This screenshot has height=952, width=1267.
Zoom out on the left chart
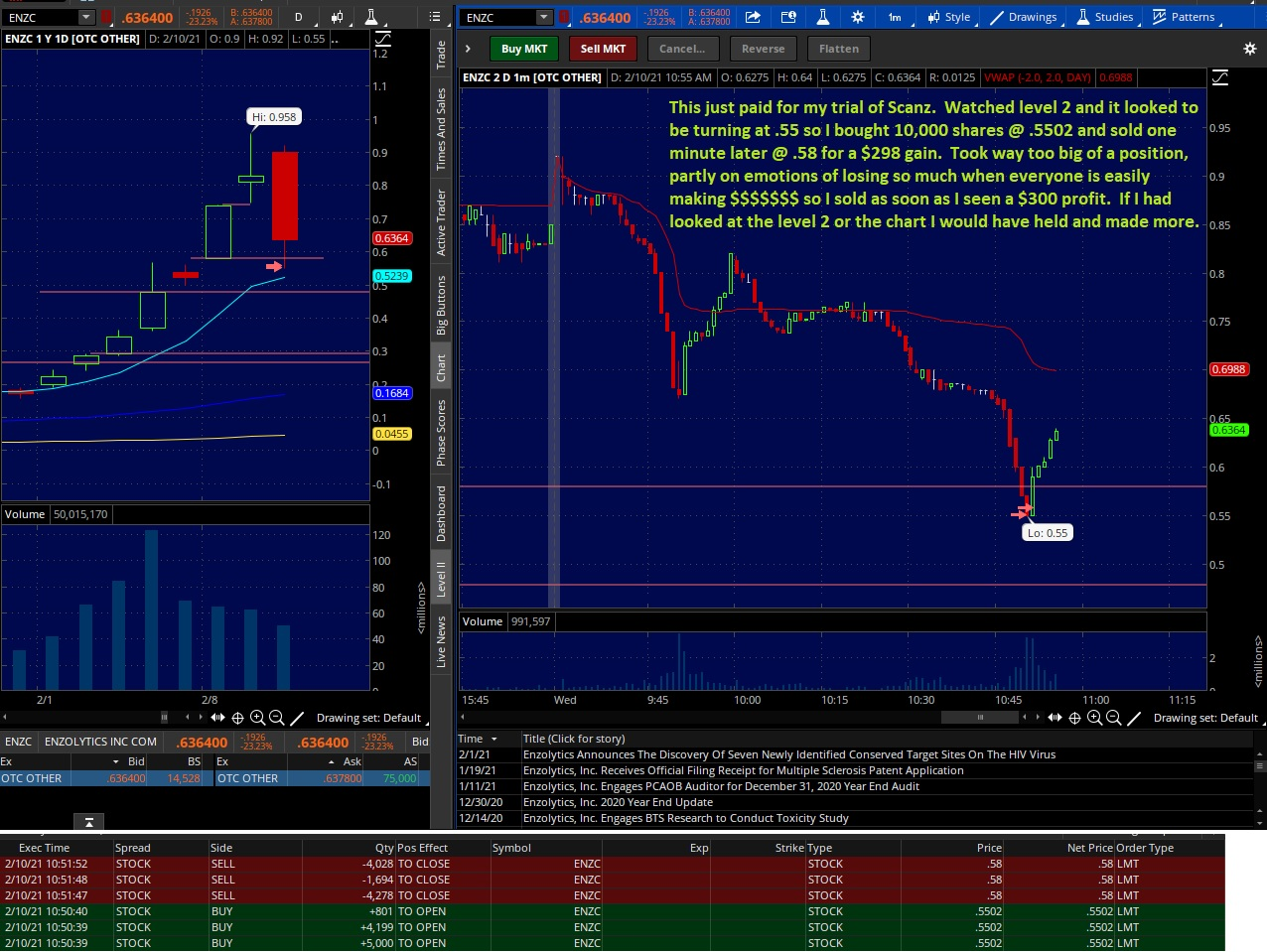[277, 718]
